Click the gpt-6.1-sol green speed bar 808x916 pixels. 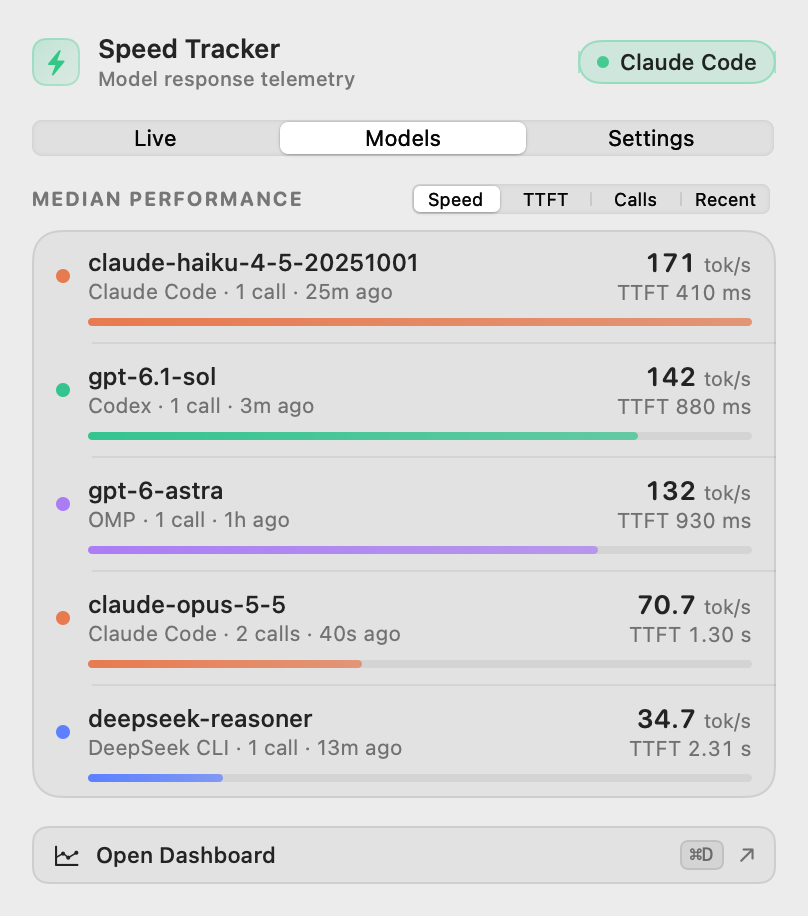pos(362,436)
